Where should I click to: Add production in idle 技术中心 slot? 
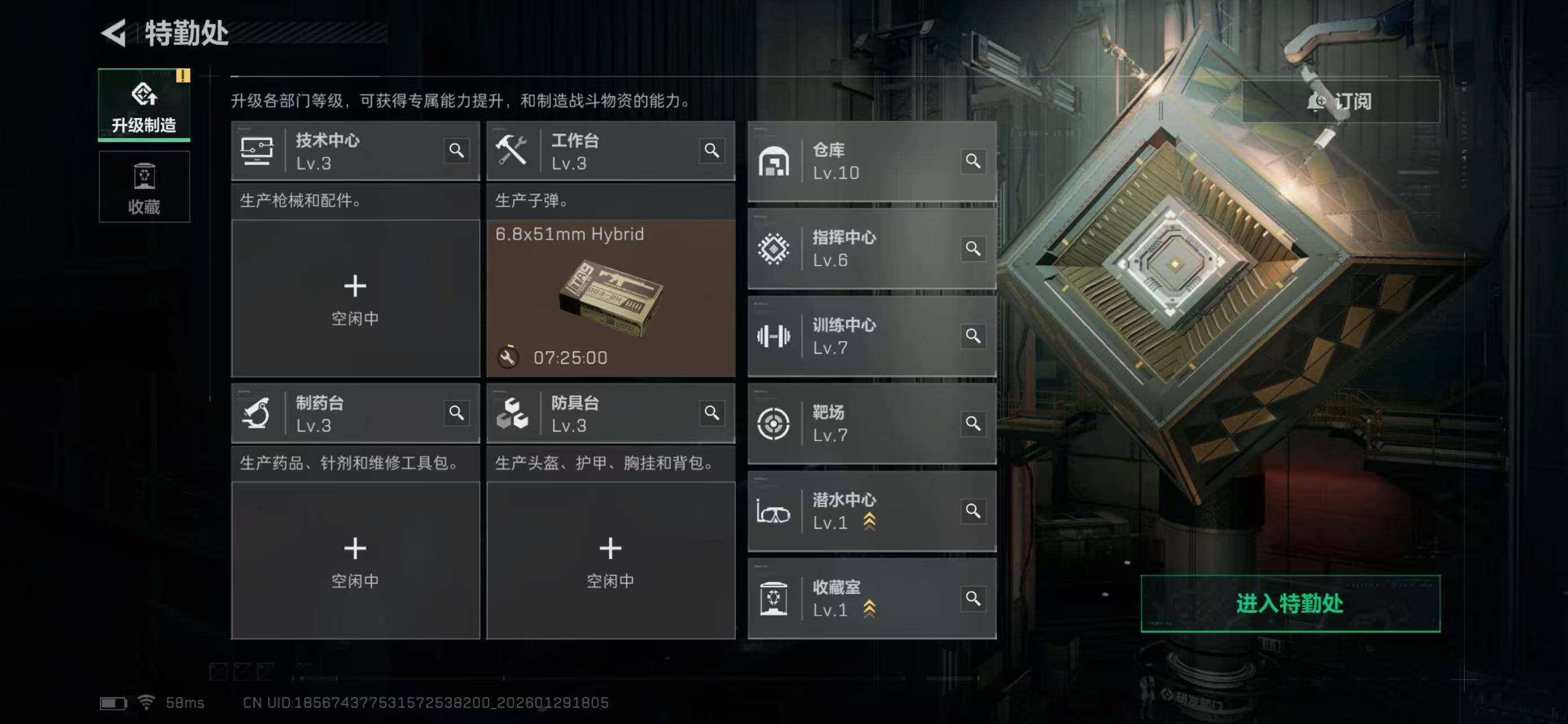356,299
